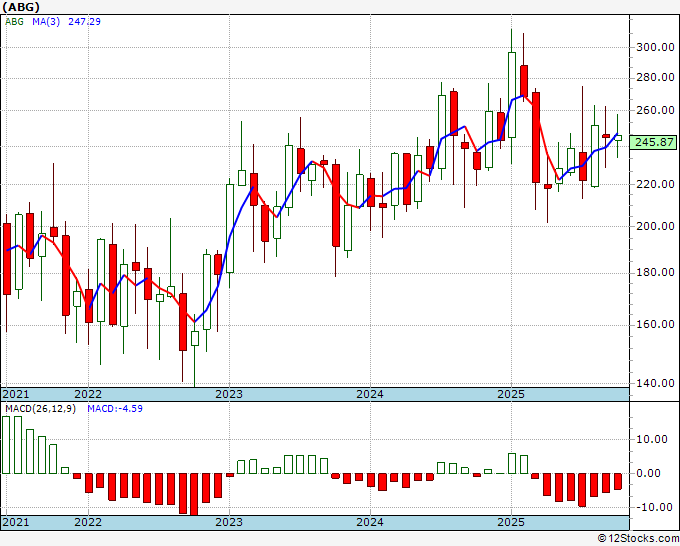Click the 140.00 price axis label
This screenshot has height=546, width=680.
point(655,383)
